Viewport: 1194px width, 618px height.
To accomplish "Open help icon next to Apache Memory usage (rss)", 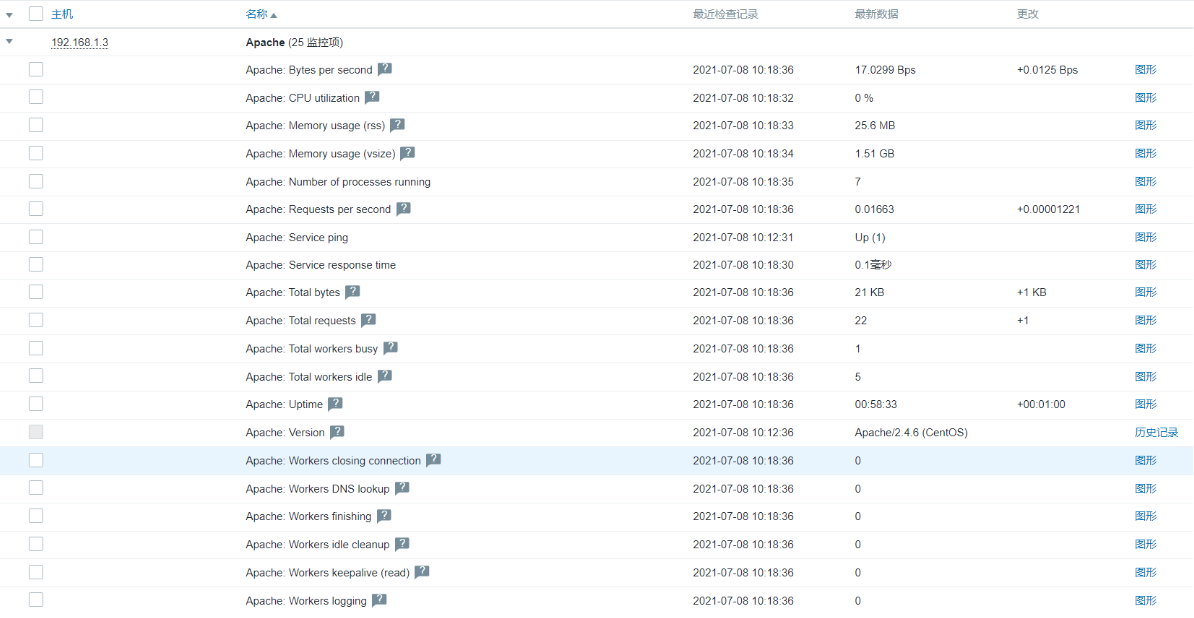I will pos(397,125).
